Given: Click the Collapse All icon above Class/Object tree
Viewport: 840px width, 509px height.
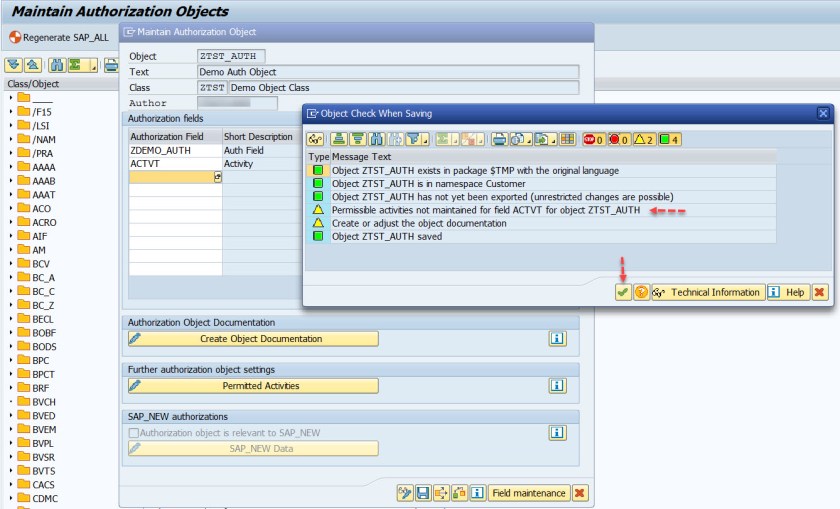Looking at the screenshot, I should point(32,65).
